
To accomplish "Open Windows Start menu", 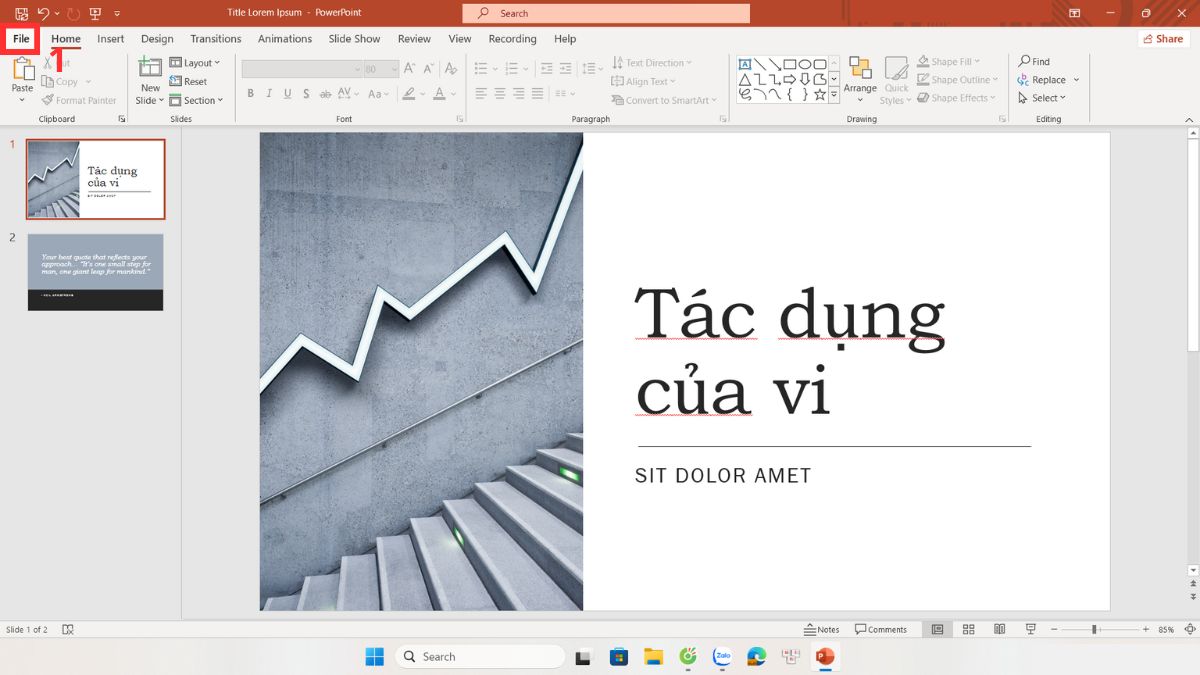I will click(x=375, y=657).
